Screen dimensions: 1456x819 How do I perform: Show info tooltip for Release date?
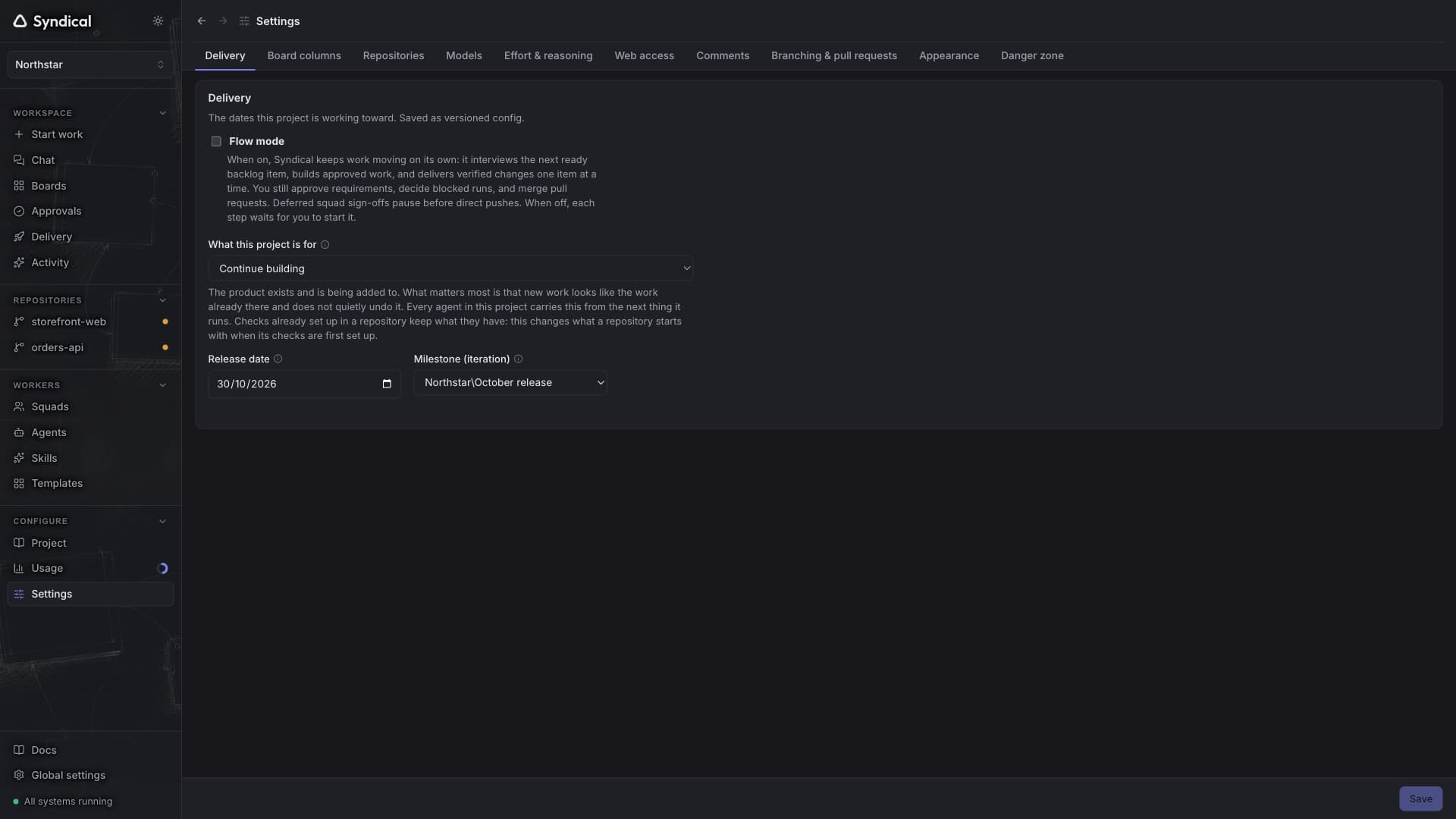[278, 359]
